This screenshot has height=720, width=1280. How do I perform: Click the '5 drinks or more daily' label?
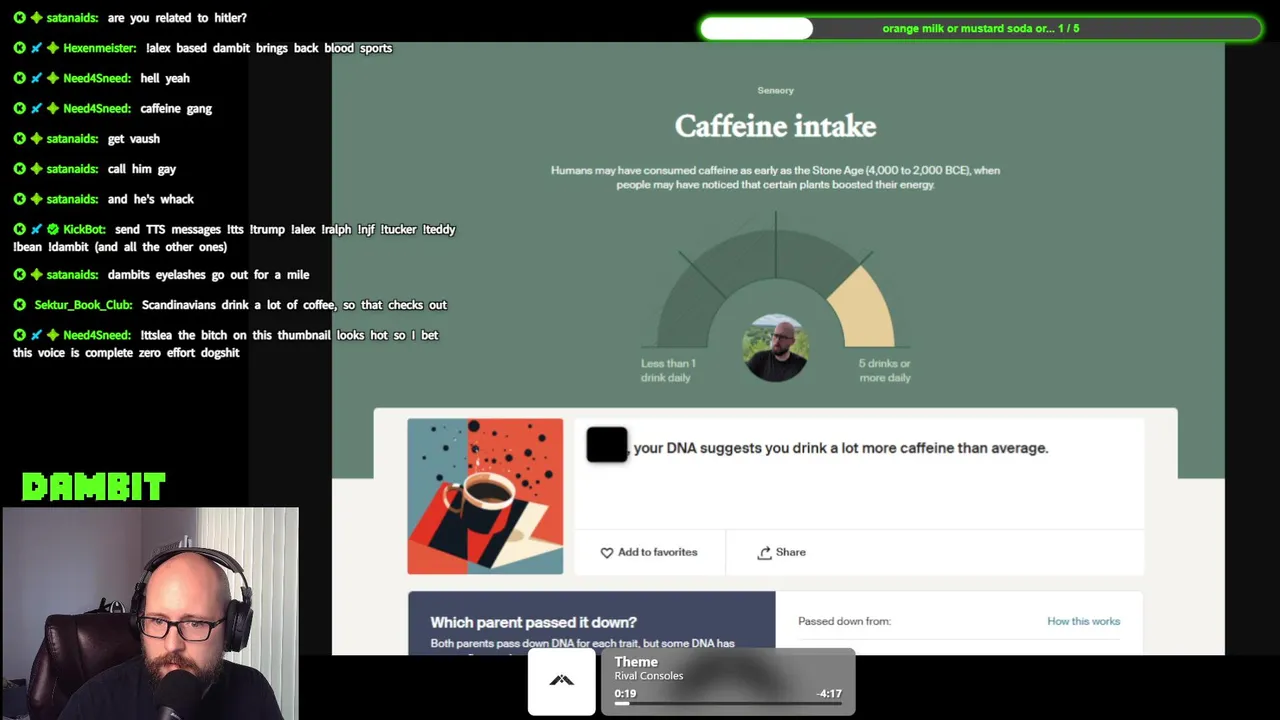(885, 370)
